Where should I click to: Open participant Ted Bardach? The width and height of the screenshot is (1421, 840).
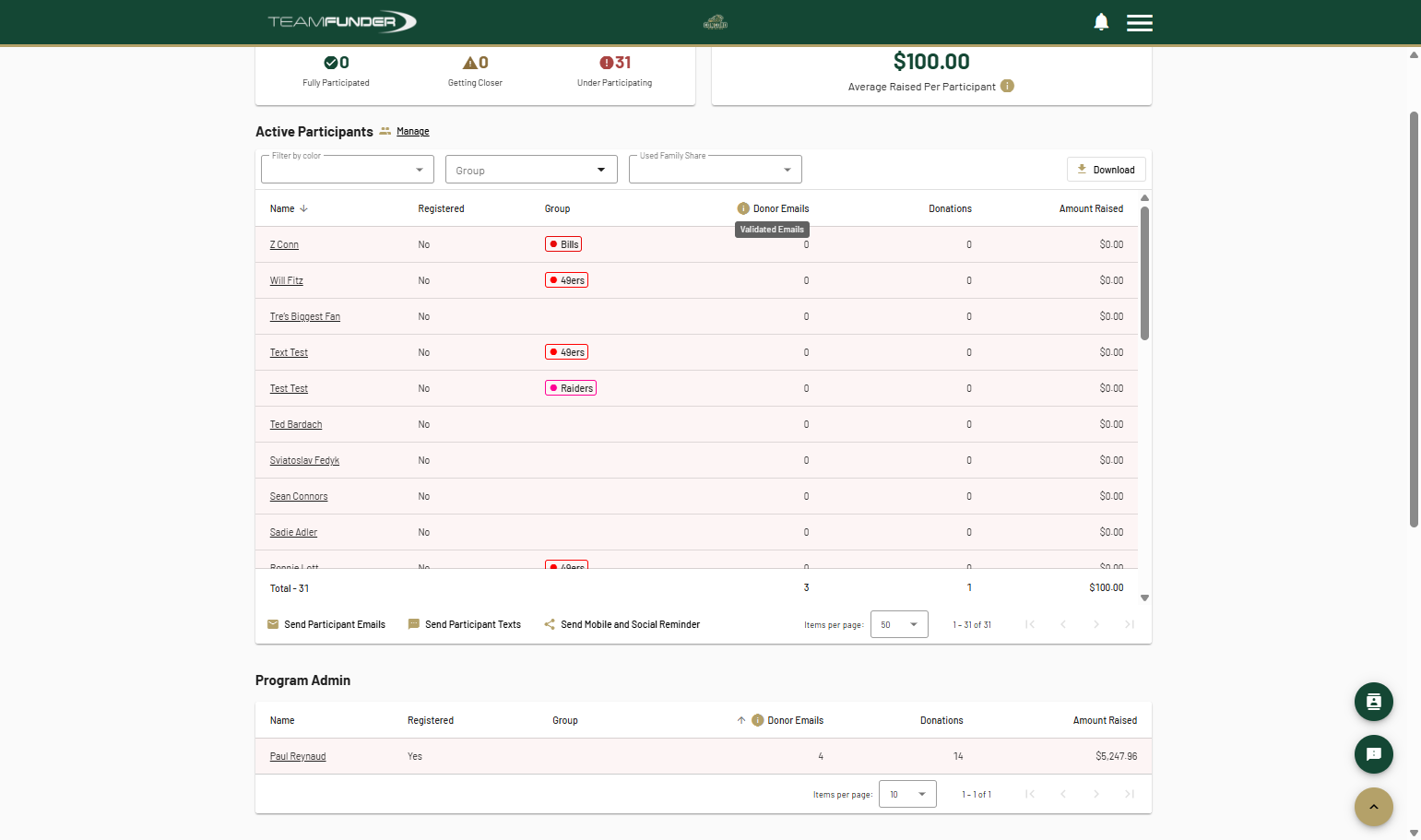pyautogui.click(x=296, y=424)
